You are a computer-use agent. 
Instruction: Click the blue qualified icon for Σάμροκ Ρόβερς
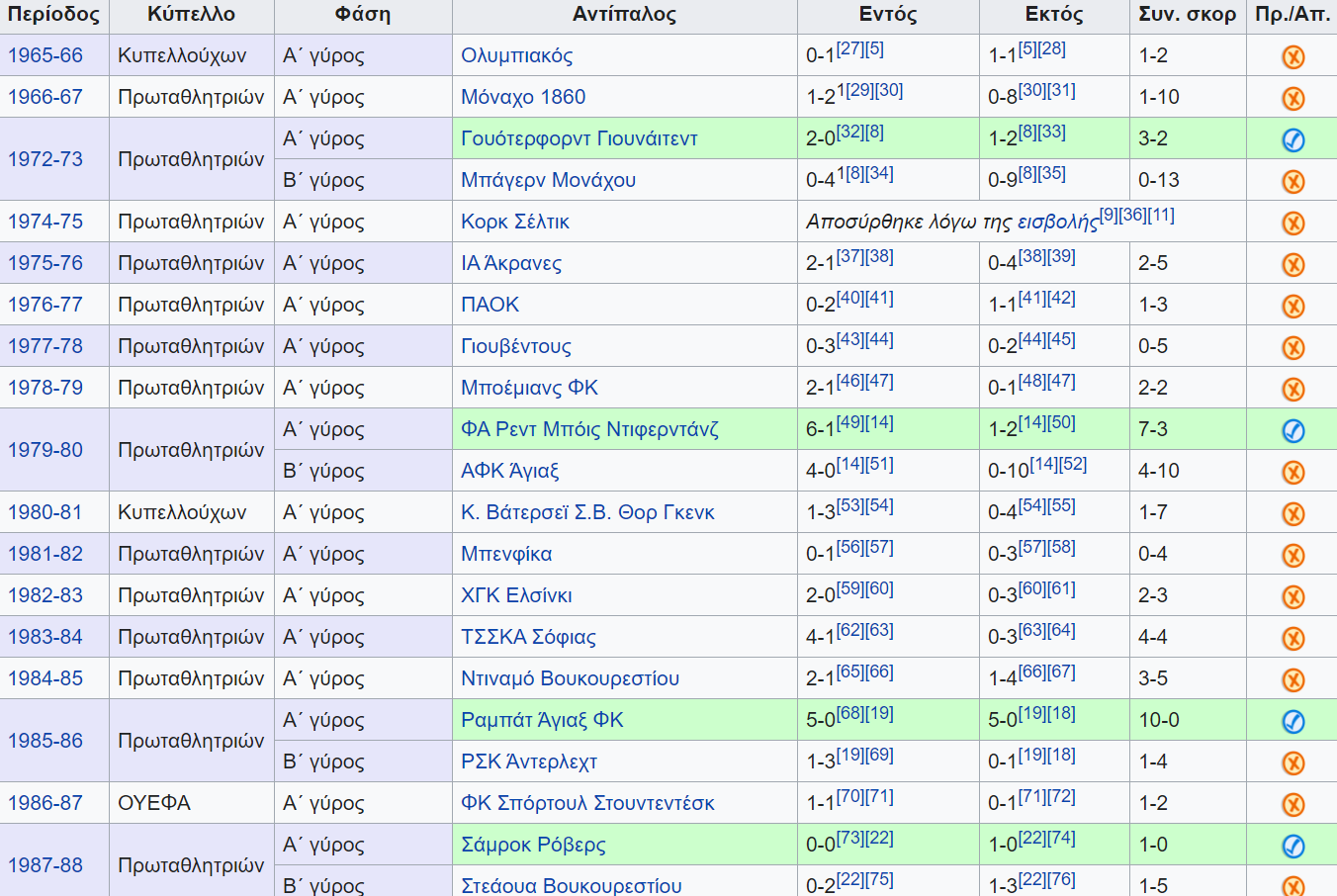click(x=1292, y=846)
